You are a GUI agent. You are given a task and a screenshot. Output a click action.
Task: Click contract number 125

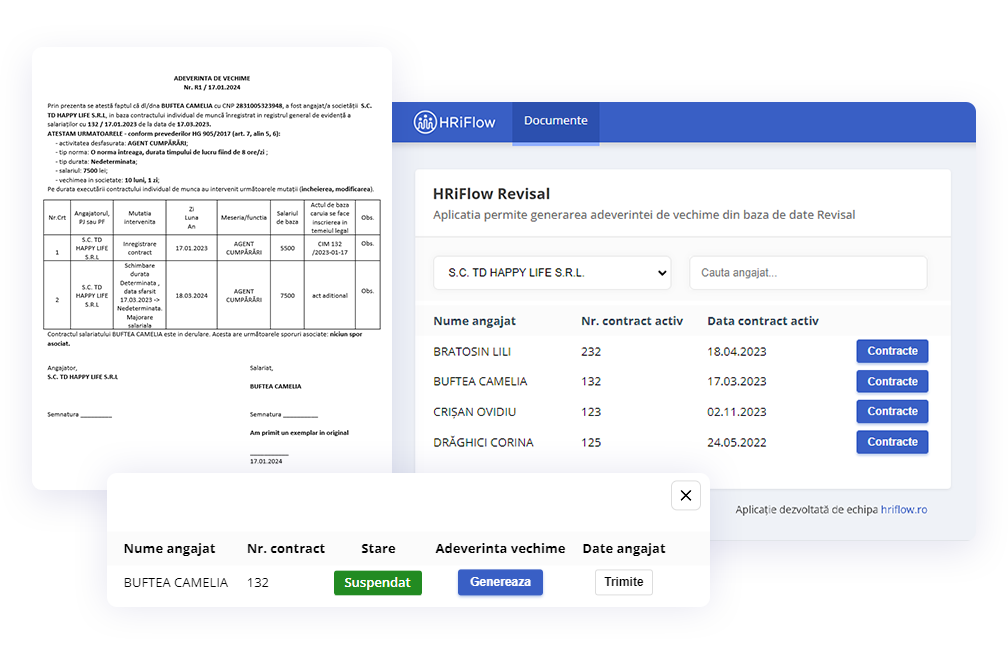[x=591, y=442]
